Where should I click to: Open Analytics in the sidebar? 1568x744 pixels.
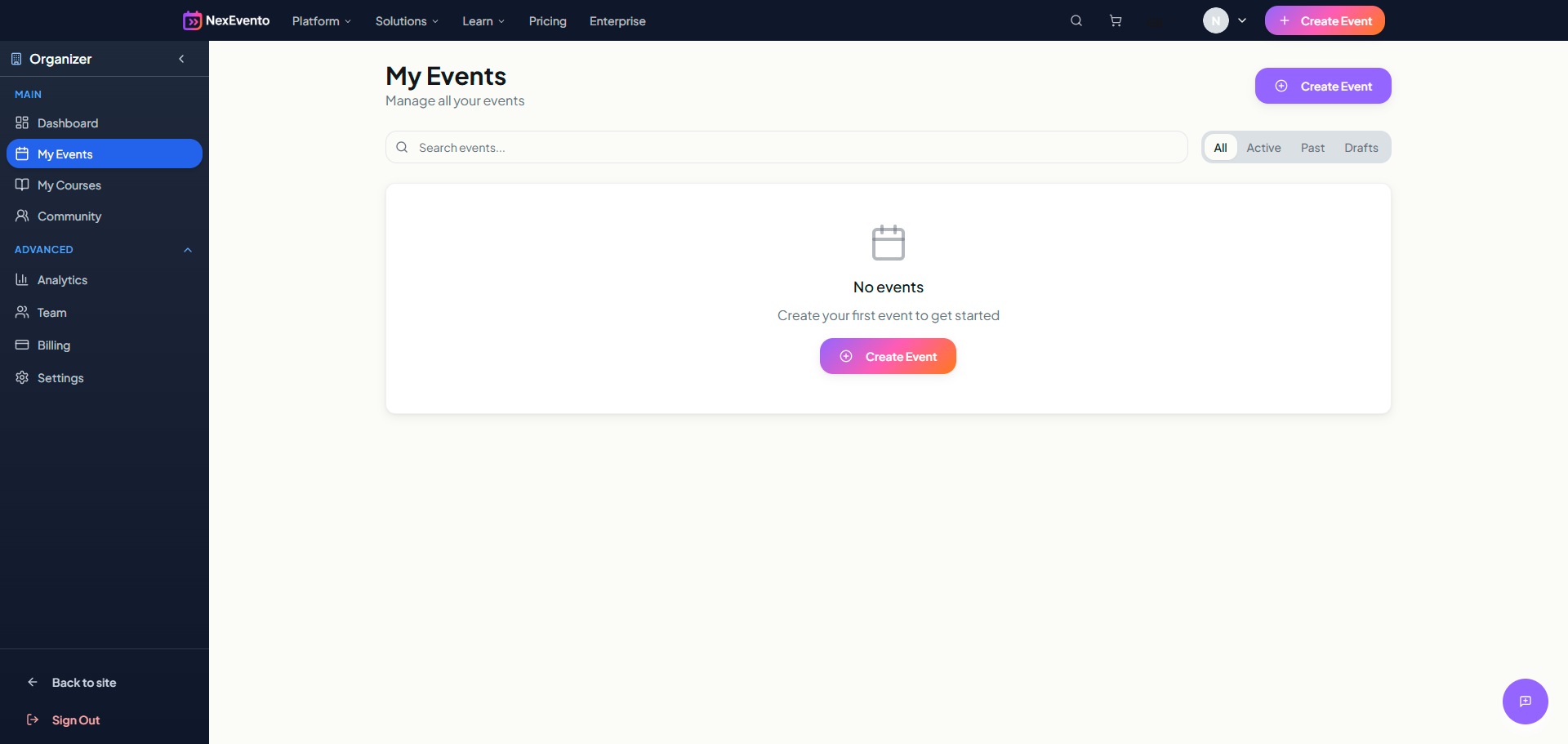(62, 279)
